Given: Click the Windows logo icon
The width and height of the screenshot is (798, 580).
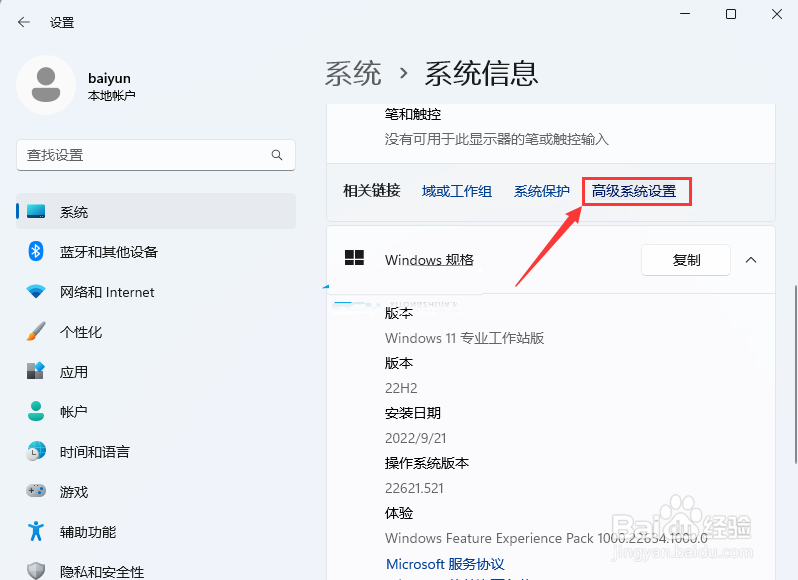Looking at the screenshot, I should point(354,258).
